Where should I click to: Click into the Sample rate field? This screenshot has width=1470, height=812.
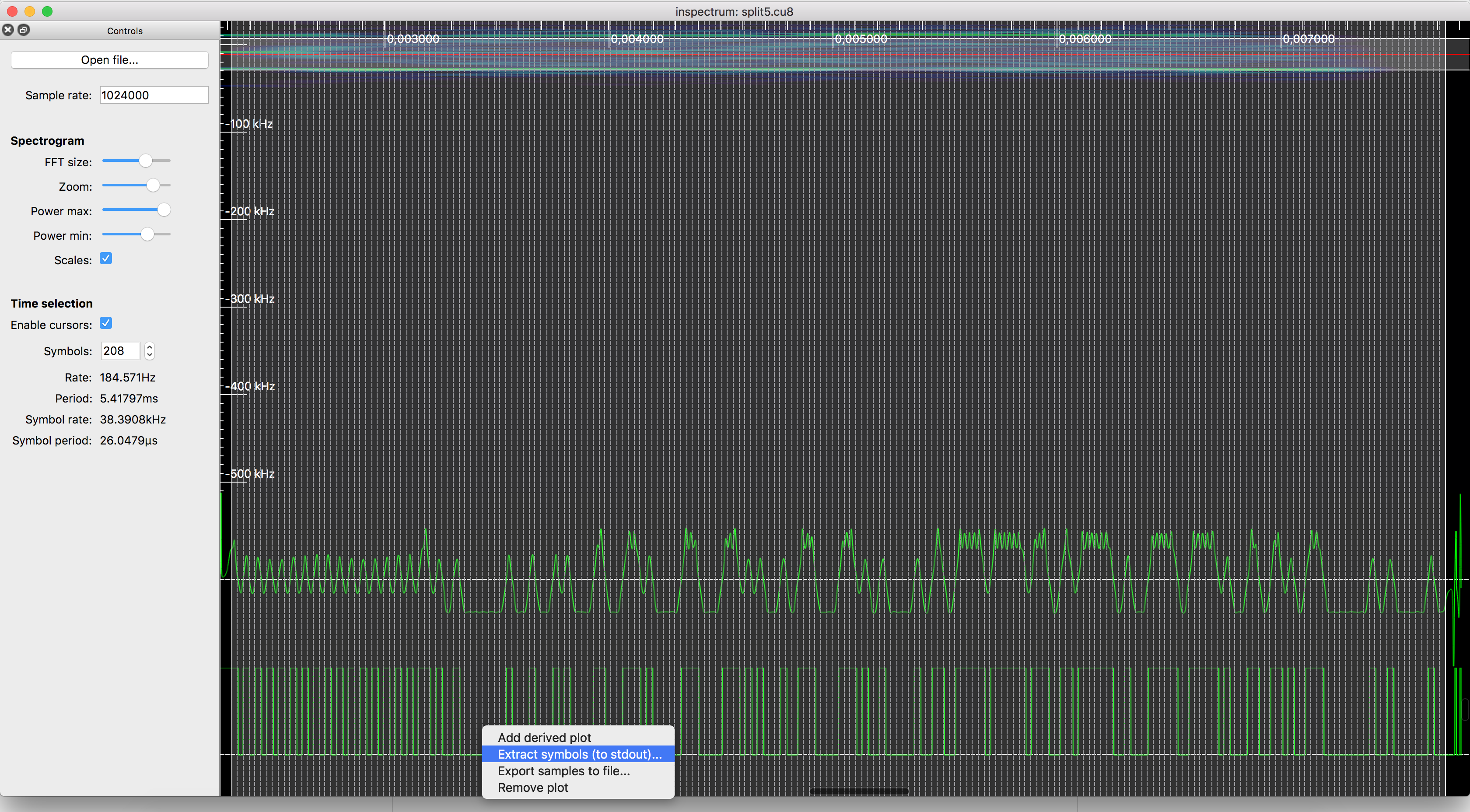coord(154,95)
